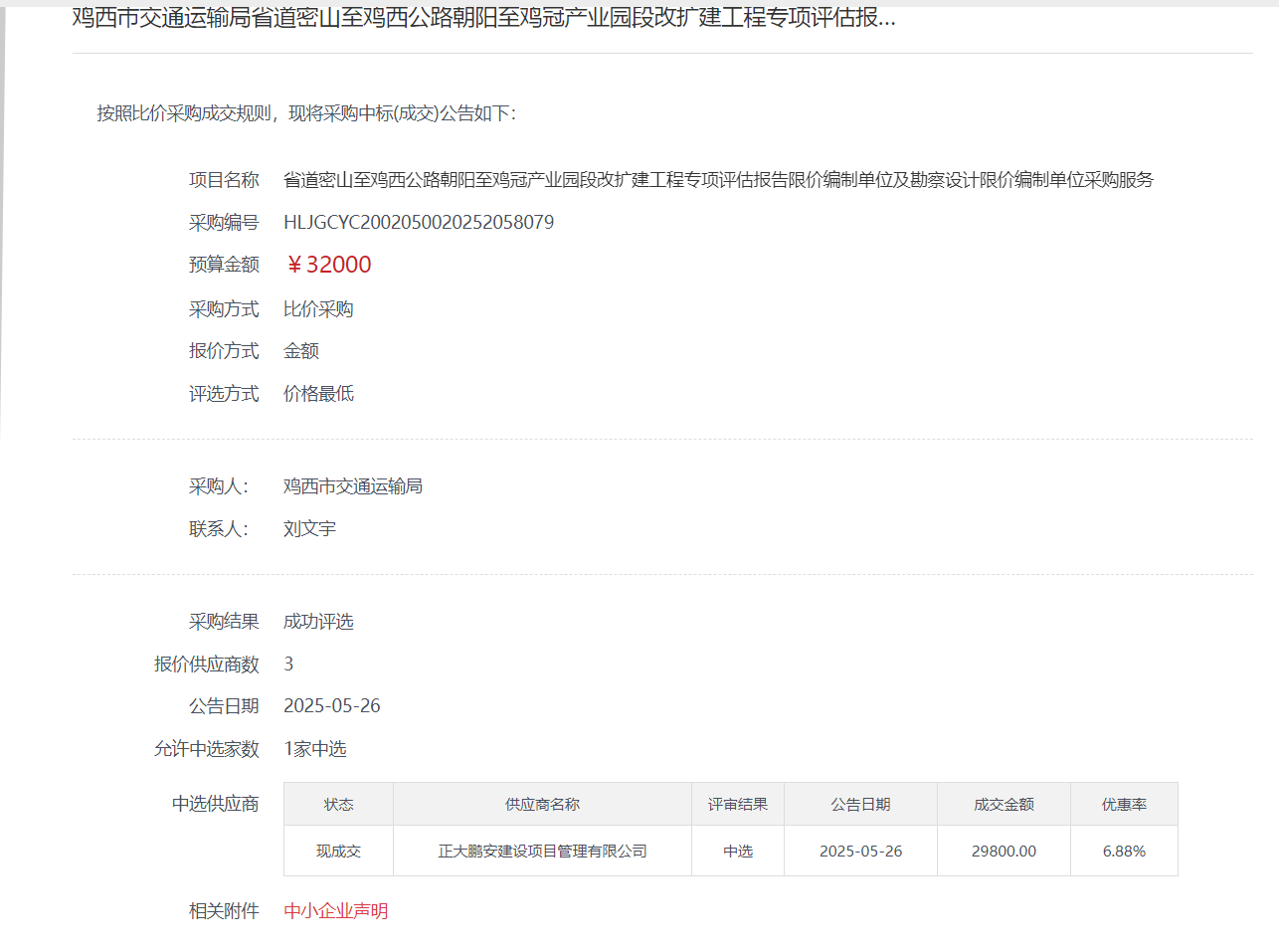Viewport: 1279px width, 952px height.
Task: Click the 优惠率 column header
Action: pos(1124,805)
